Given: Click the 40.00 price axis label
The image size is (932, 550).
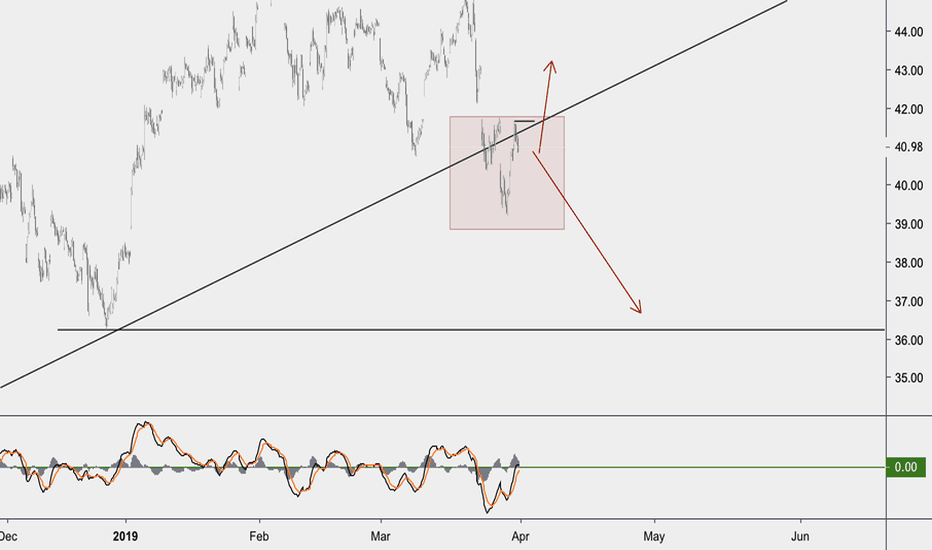Looking at the screenshot, I should click(x=909, y=186).
